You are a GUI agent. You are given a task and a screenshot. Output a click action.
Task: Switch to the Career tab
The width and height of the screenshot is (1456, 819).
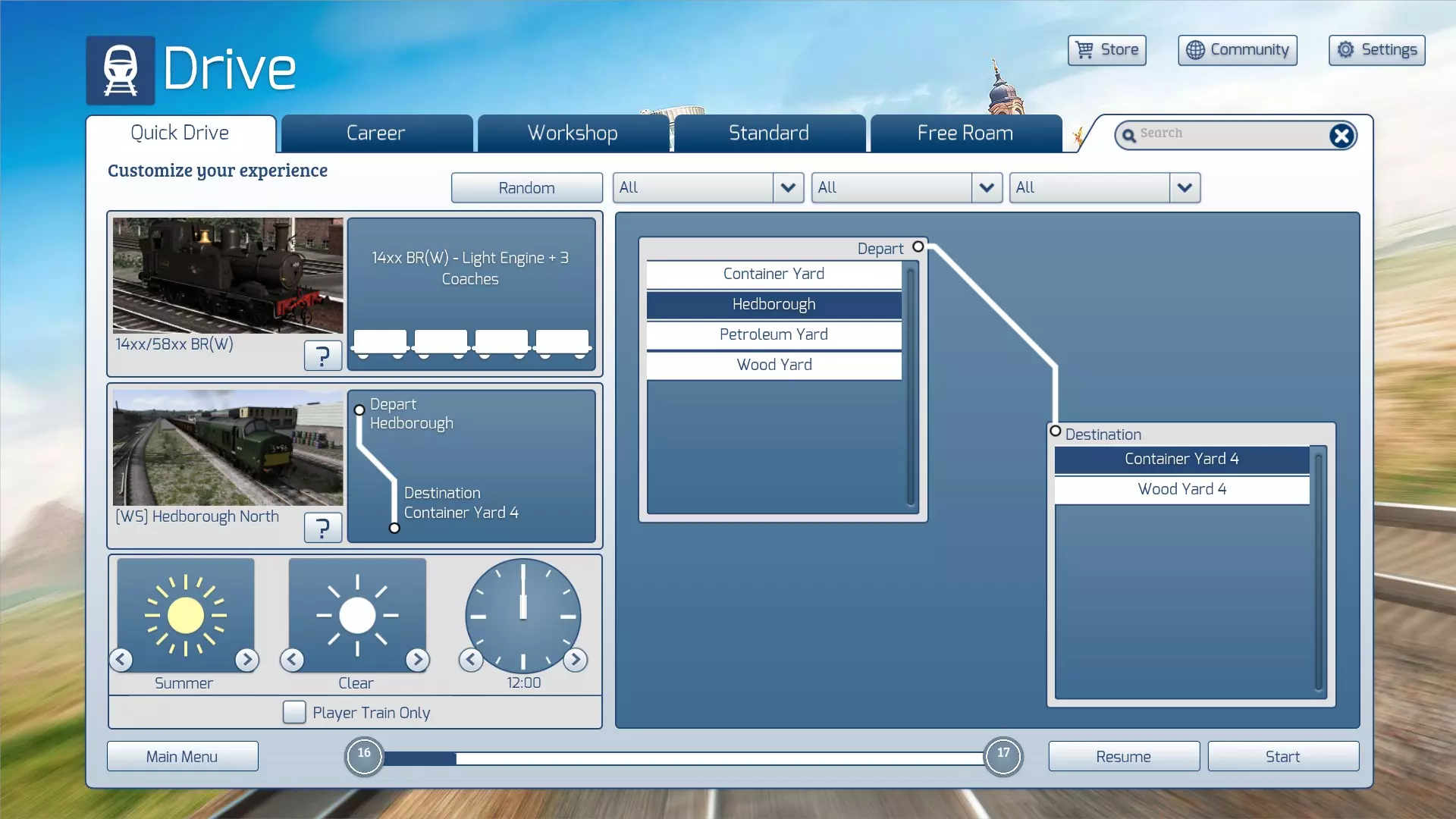376,133
